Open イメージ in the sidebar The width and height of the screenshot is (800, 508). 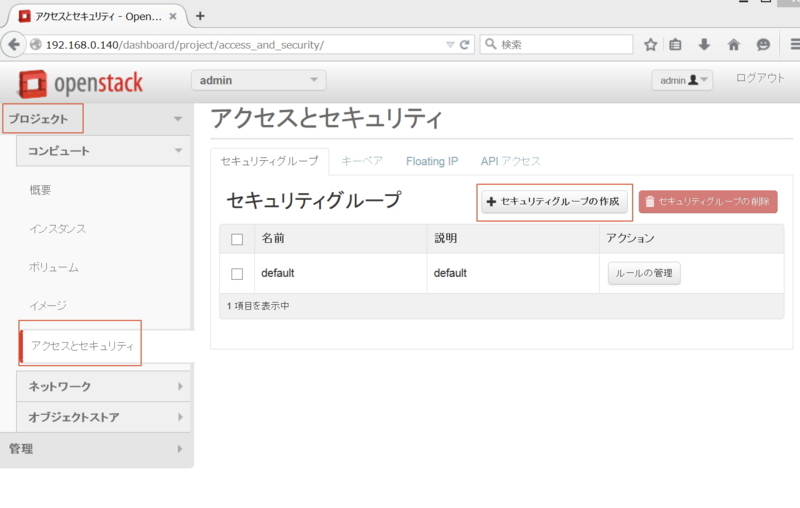(x=48, y=306)
